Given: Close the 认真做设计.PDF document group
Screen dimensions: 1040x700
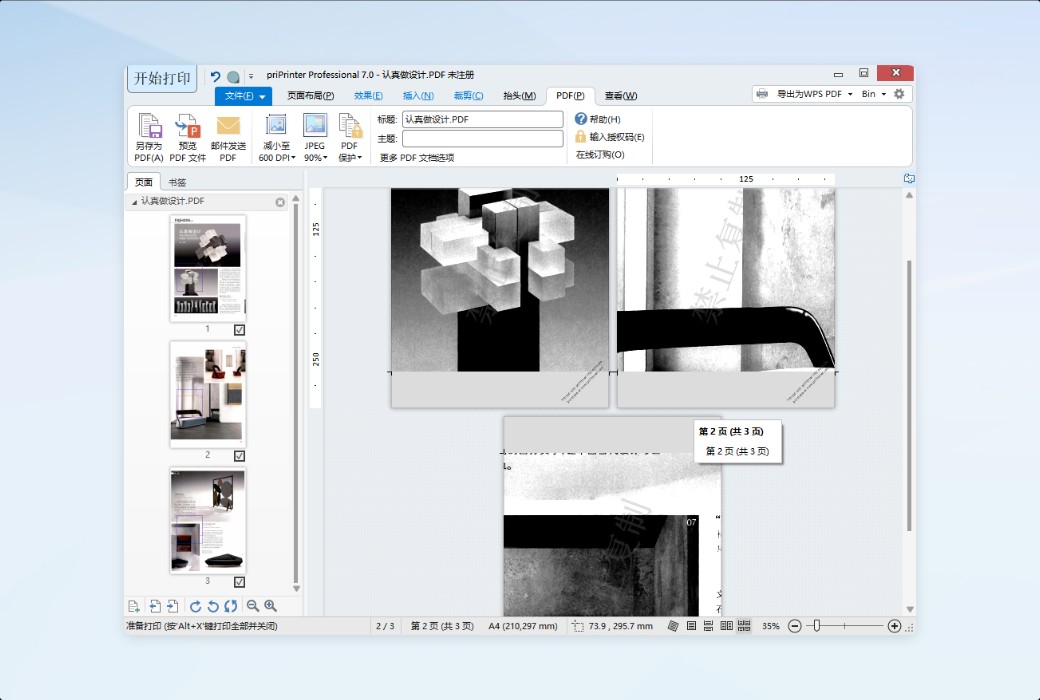Looking at the screenshot, I should pyautogui.click(x=280, y=202).
